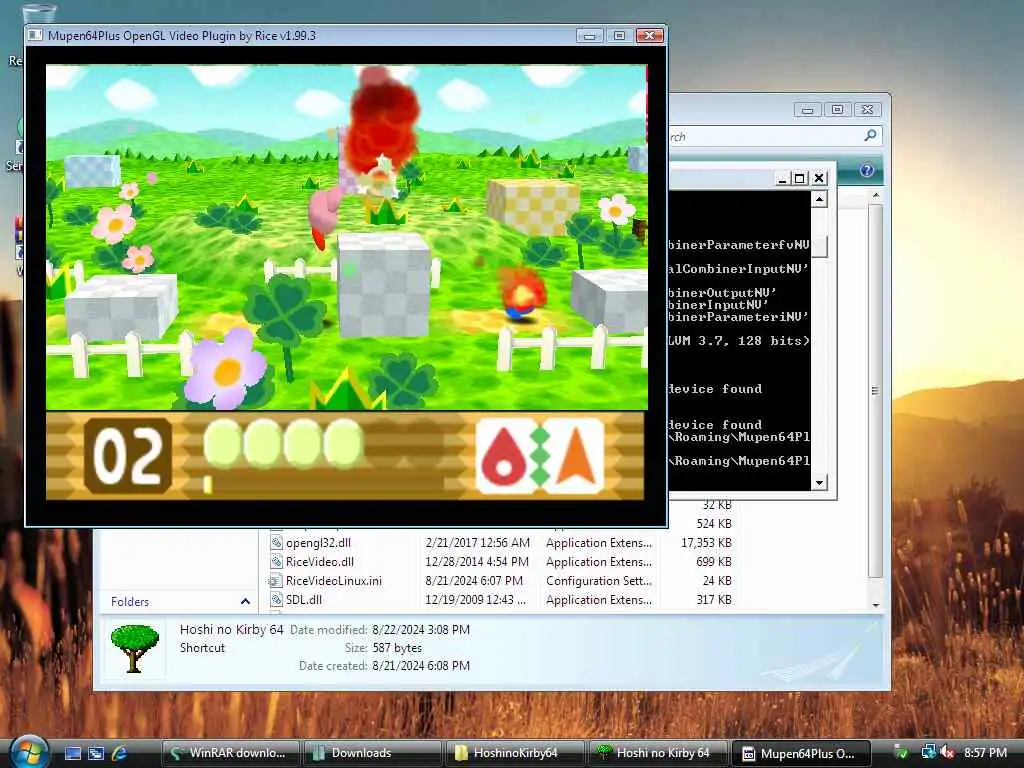Switch to Downloads taskbar button

372,753
